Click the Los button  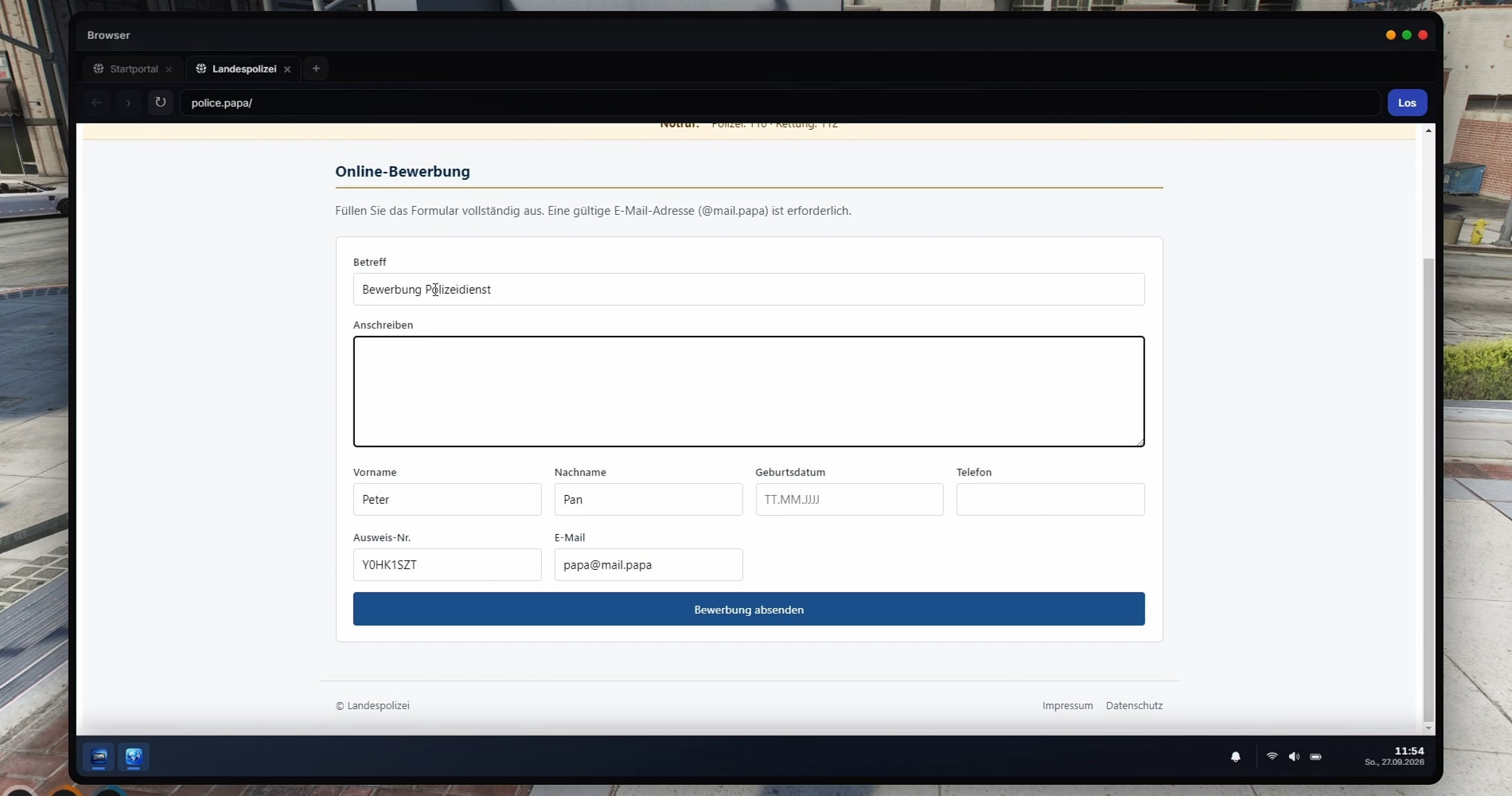point(1407,103)
